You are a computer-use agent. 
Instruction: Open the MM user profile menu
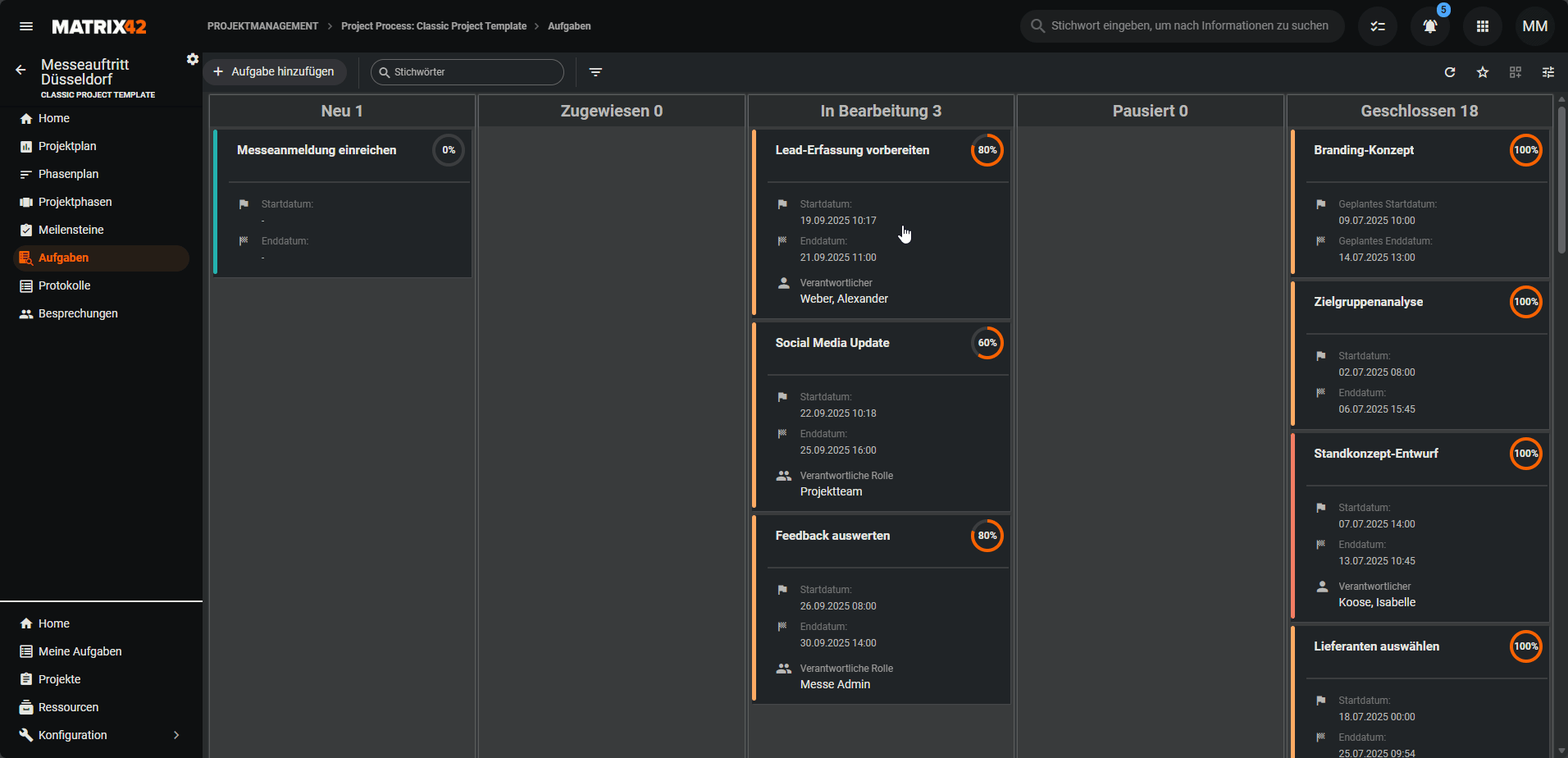tap(1534, 26)
